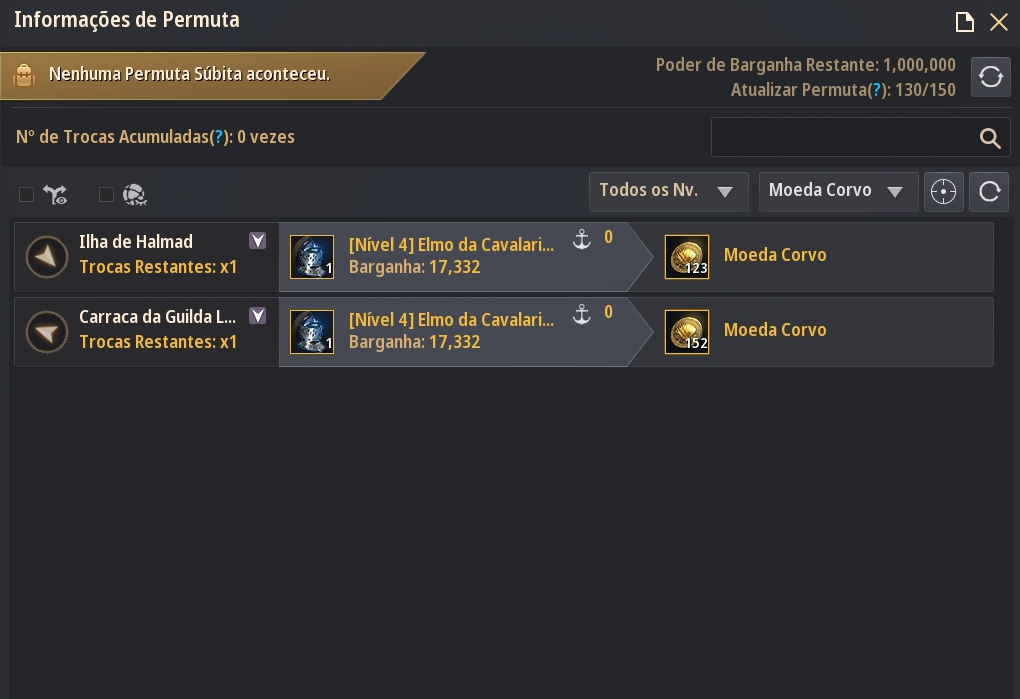Click into the search input field
Viewport: 1020px width, 699px height.
pyautogui.click(x=840, y=138)
